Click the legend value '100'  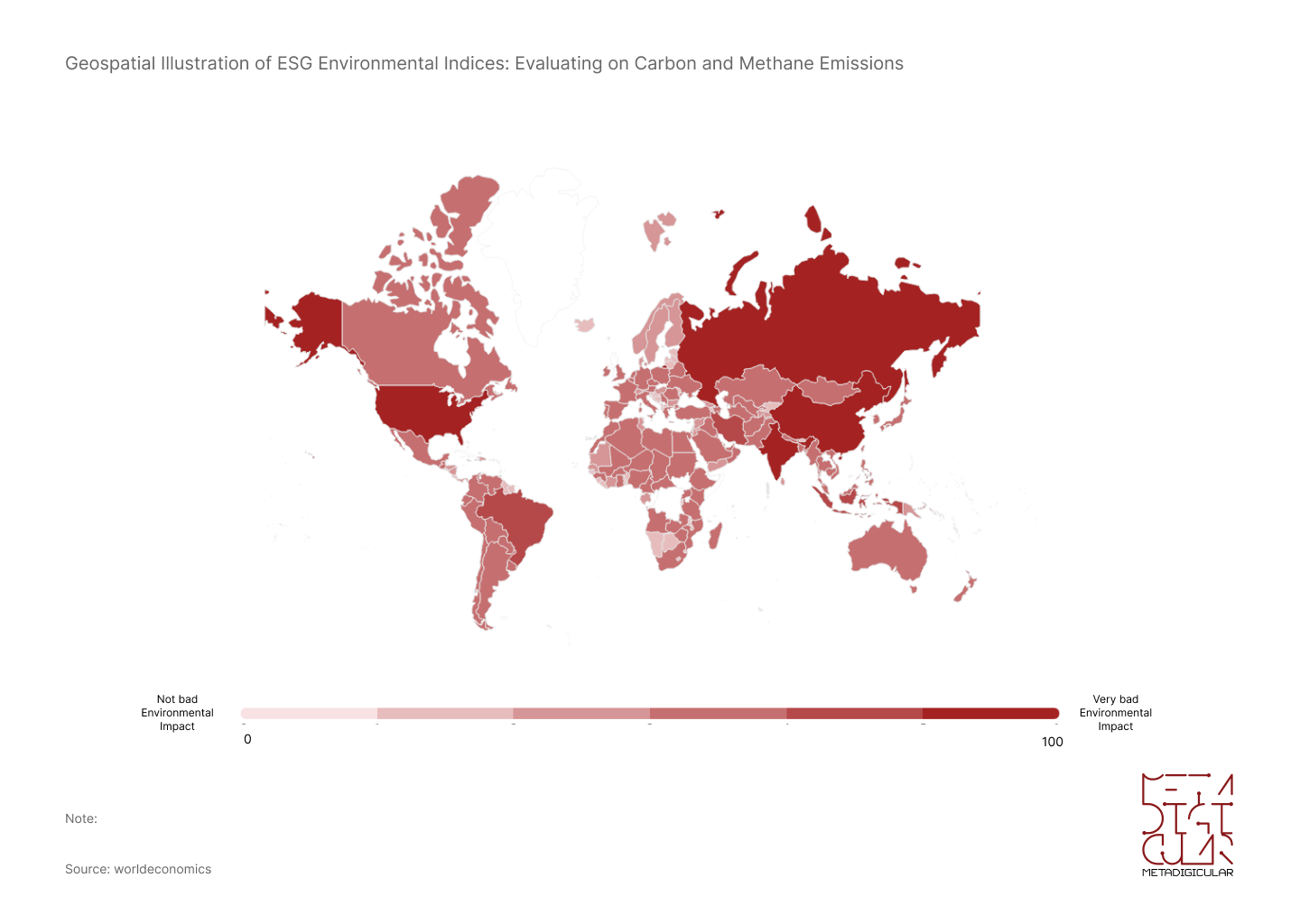click(x=1053, y=742)
